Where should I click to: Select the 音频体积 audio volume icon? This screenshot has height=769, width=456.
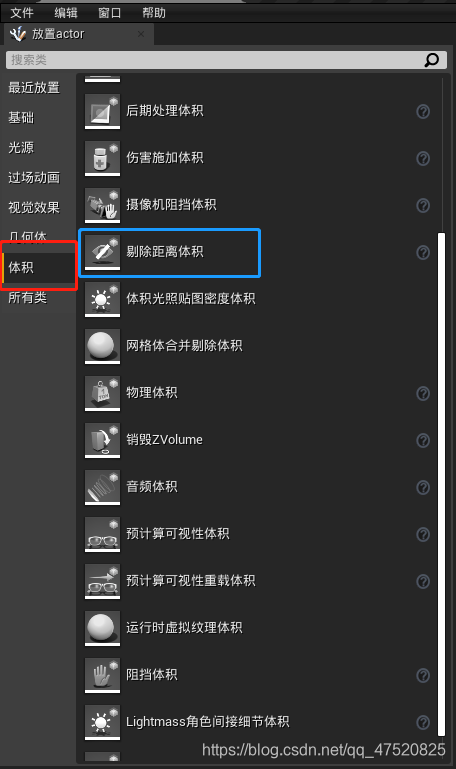[x=102, y=487]
